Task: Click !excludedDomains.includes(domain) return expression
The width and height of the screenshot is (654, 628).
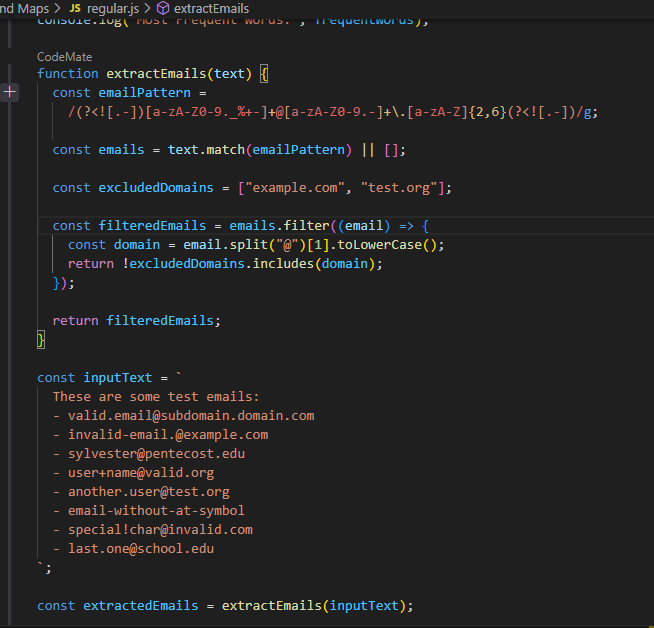Action: [249, 264]
